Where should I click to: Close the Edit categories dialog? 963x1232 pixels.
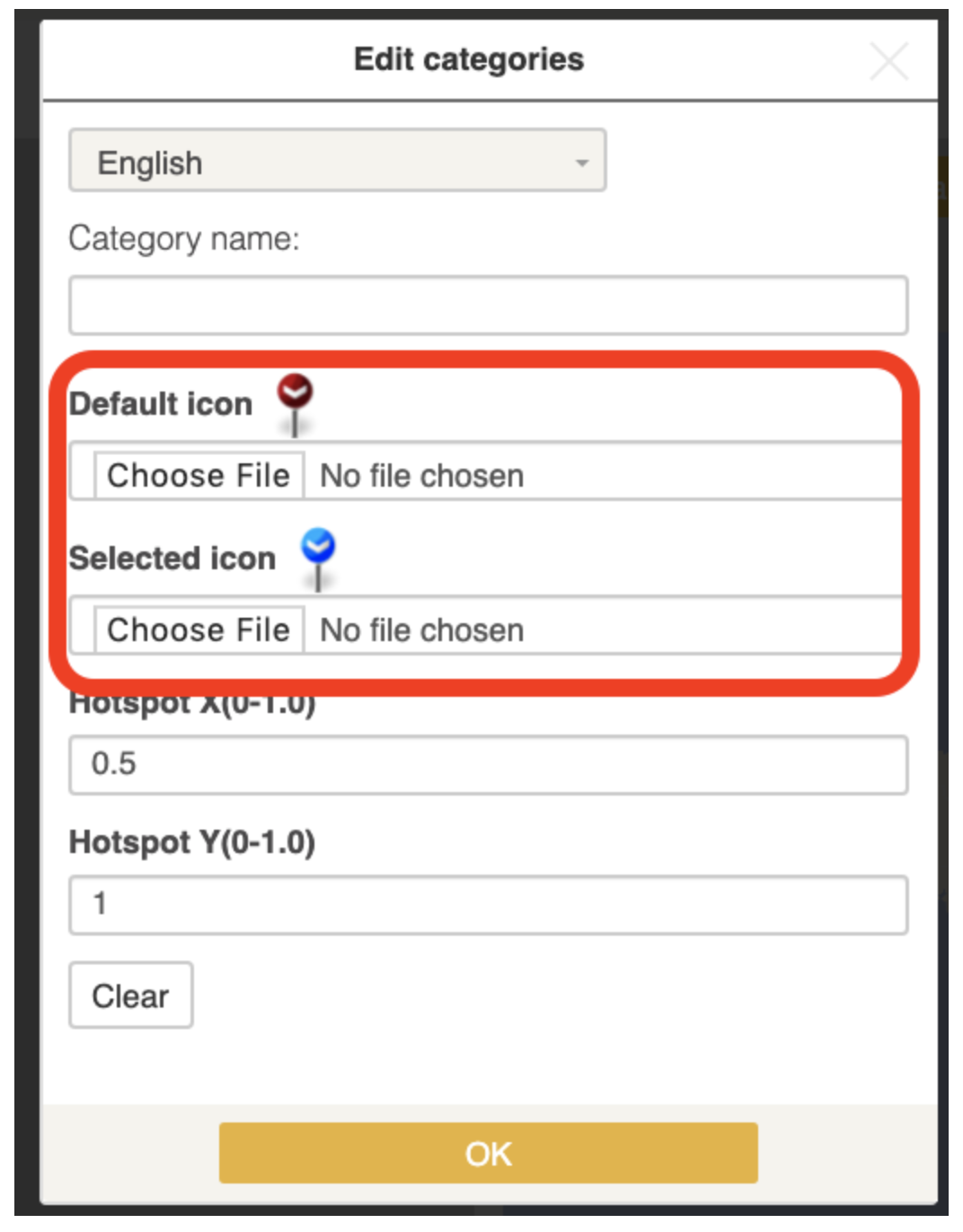[x=888, y=62]
